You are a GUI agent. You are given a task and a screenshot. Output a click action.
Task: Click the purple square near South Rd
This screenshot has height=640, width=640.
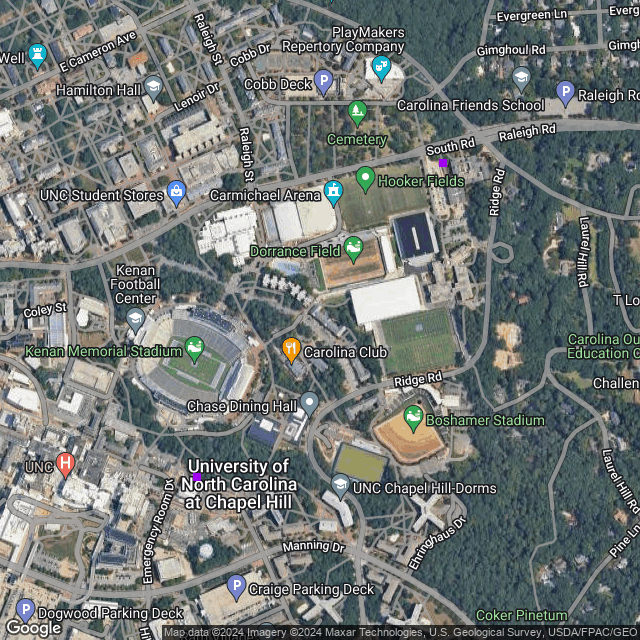tap(443, 163)
